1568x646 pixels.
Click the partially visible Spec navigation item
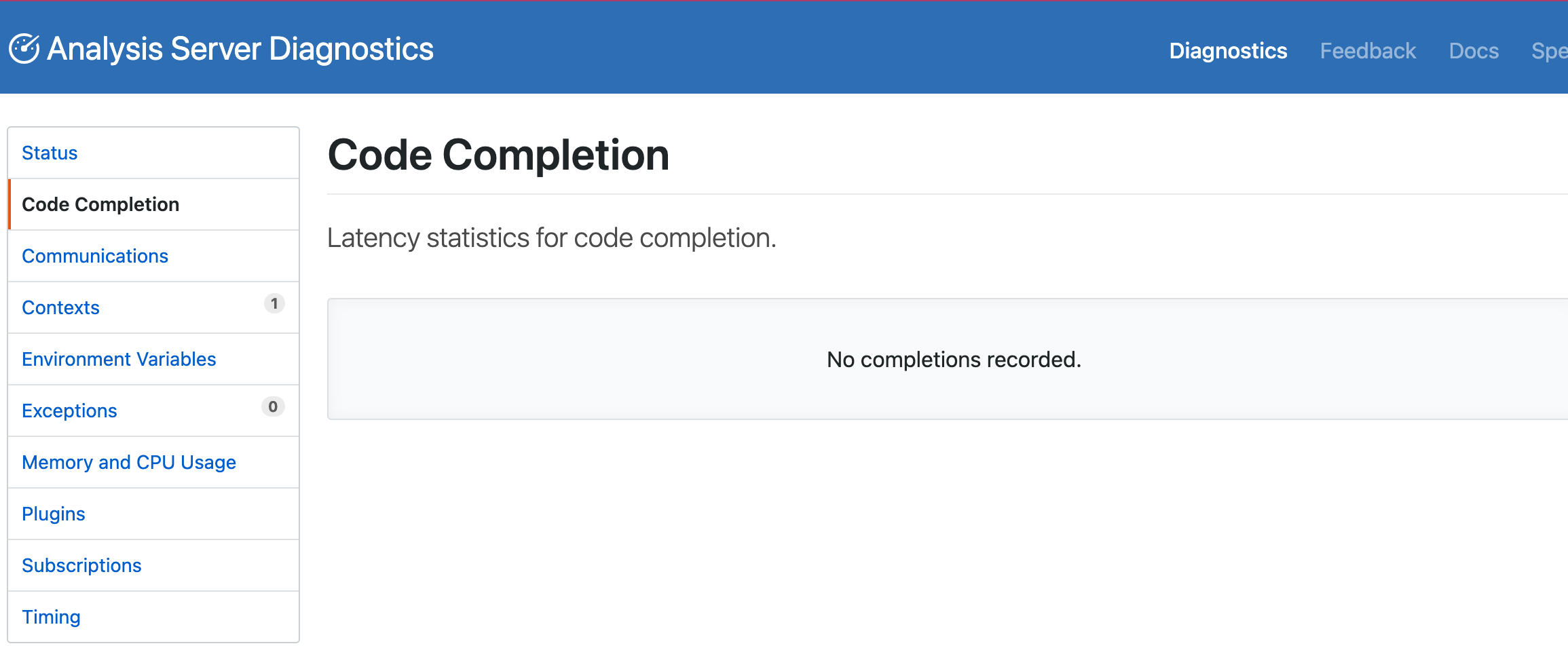(x=1550, y=50)
